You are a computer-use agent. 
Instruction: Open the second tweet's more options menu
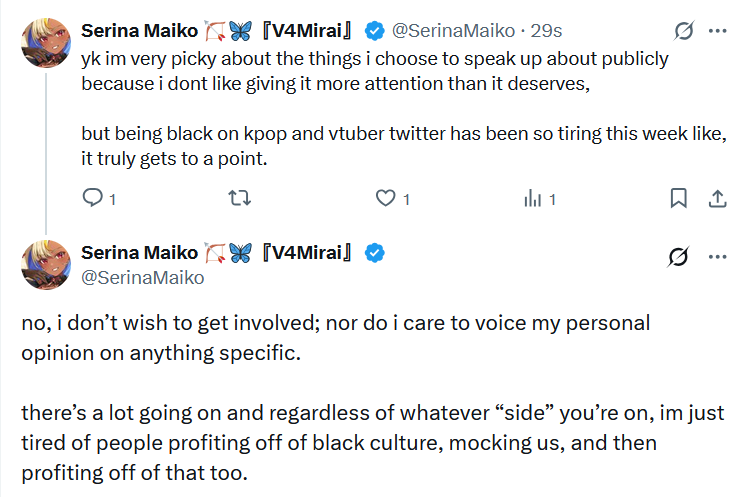point(717,256)
